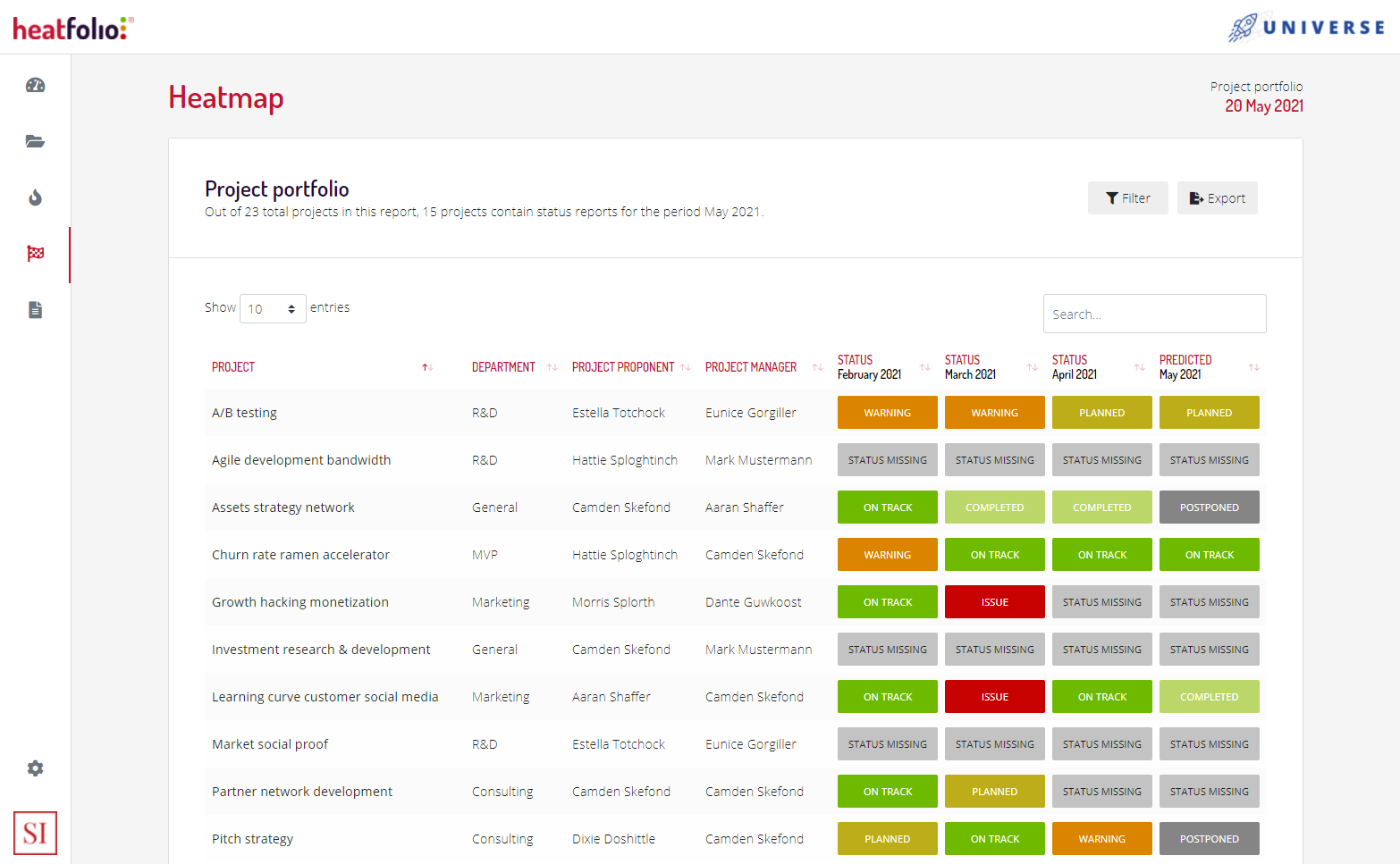The width and height of the screenshot is (1400, 864).
Task: Open the Filter options
Action: [1127, 197]
